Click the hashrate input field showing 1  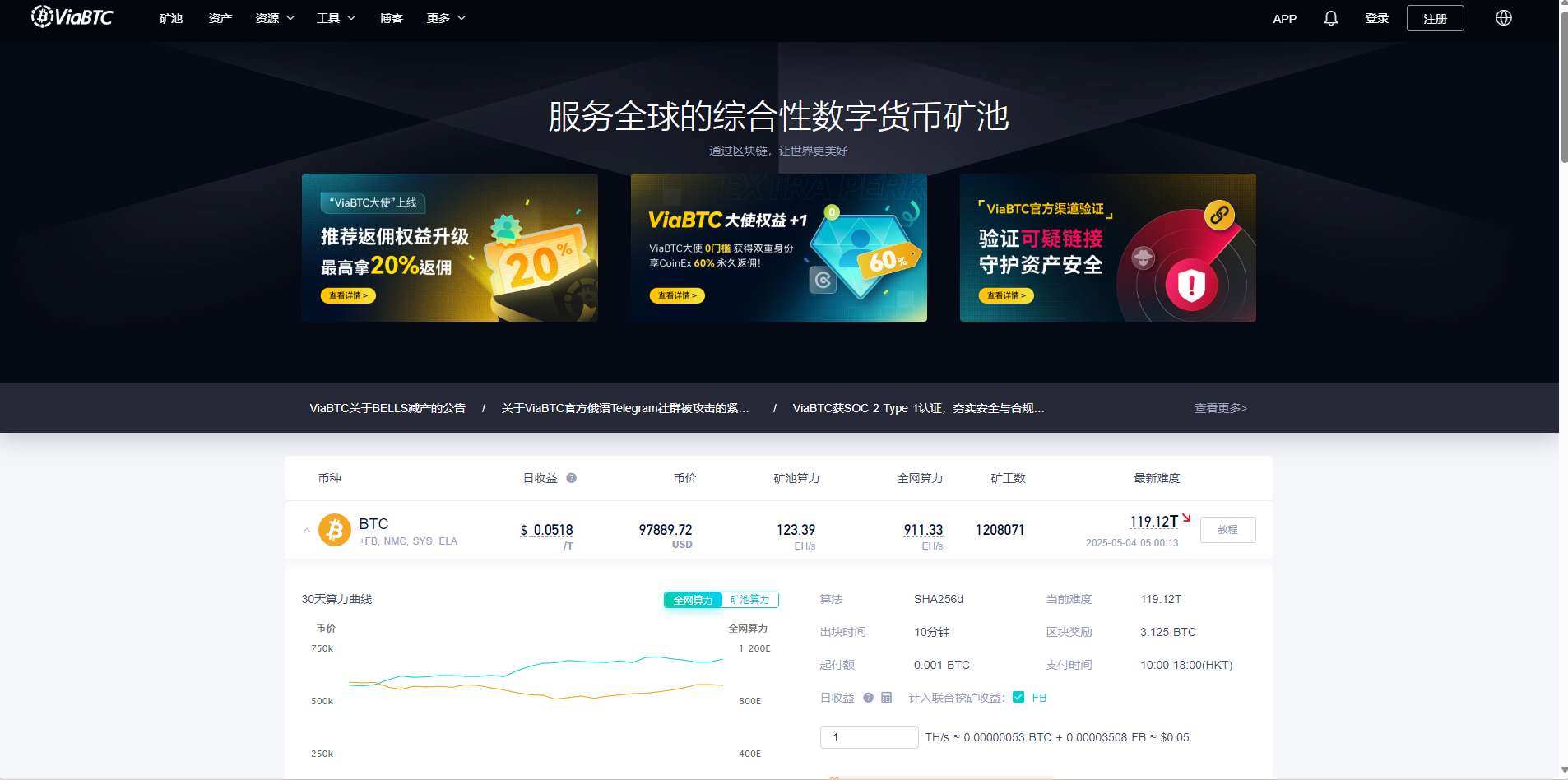coord(869,736)
